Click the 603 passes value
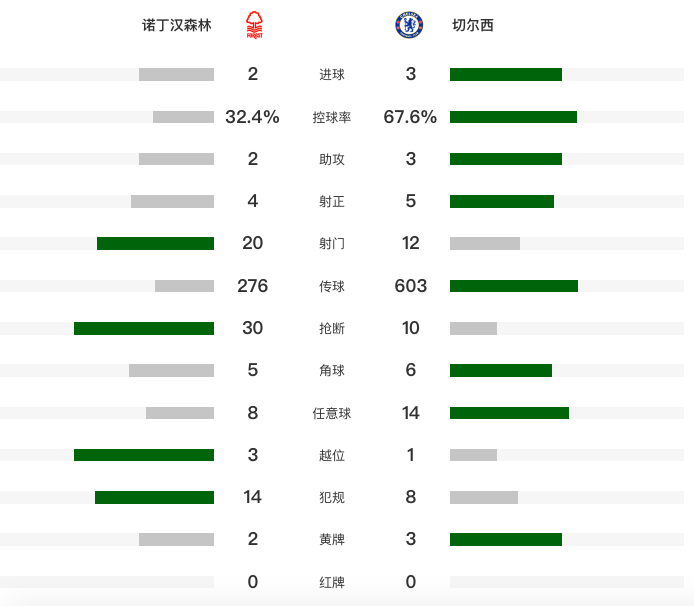This screenshot has width=694, height=606. click(x=411, y=286)
